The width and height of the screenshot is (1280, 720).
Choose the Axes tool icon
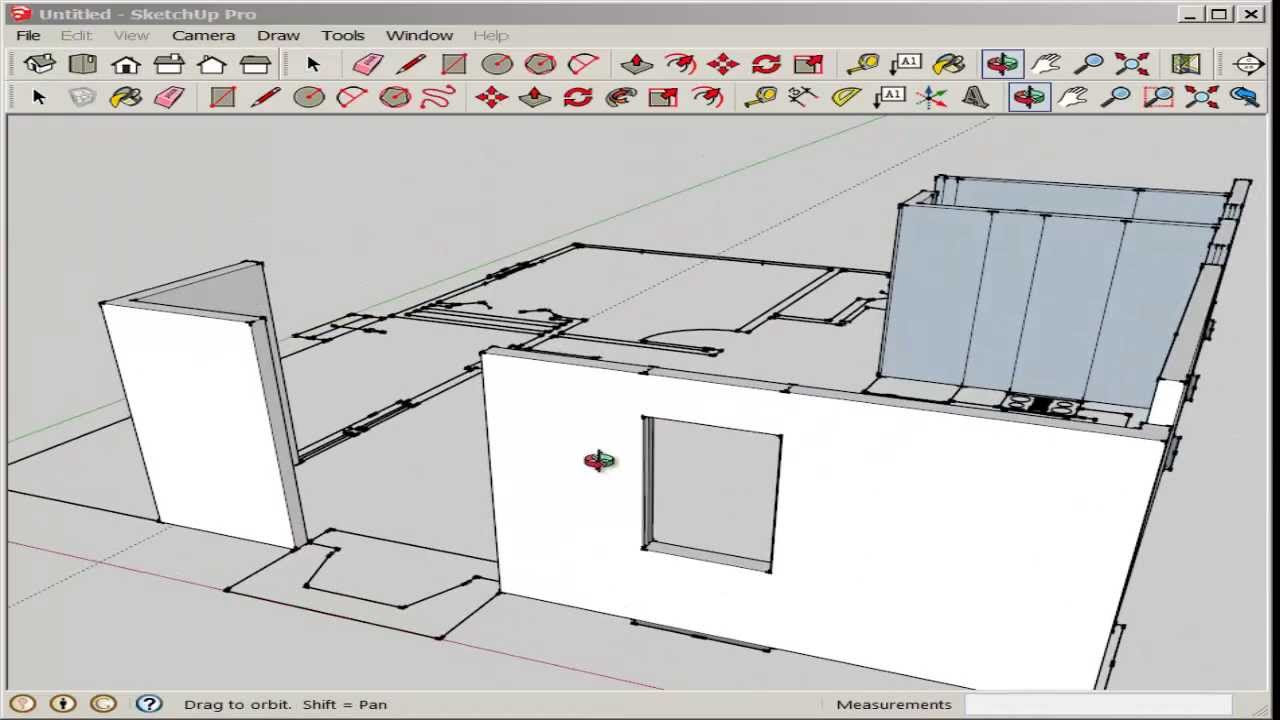[x=931, y=97]
